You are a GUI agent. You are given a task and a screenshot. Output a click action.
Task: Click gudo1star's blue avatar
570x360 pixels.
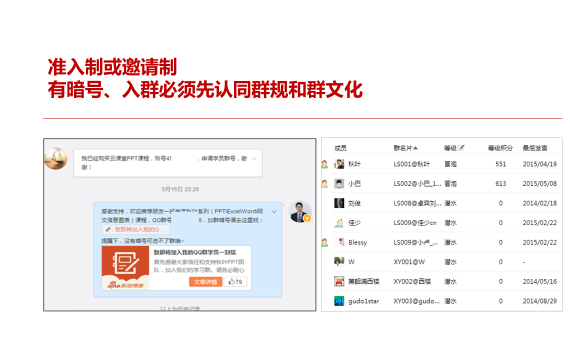(339, 301)
